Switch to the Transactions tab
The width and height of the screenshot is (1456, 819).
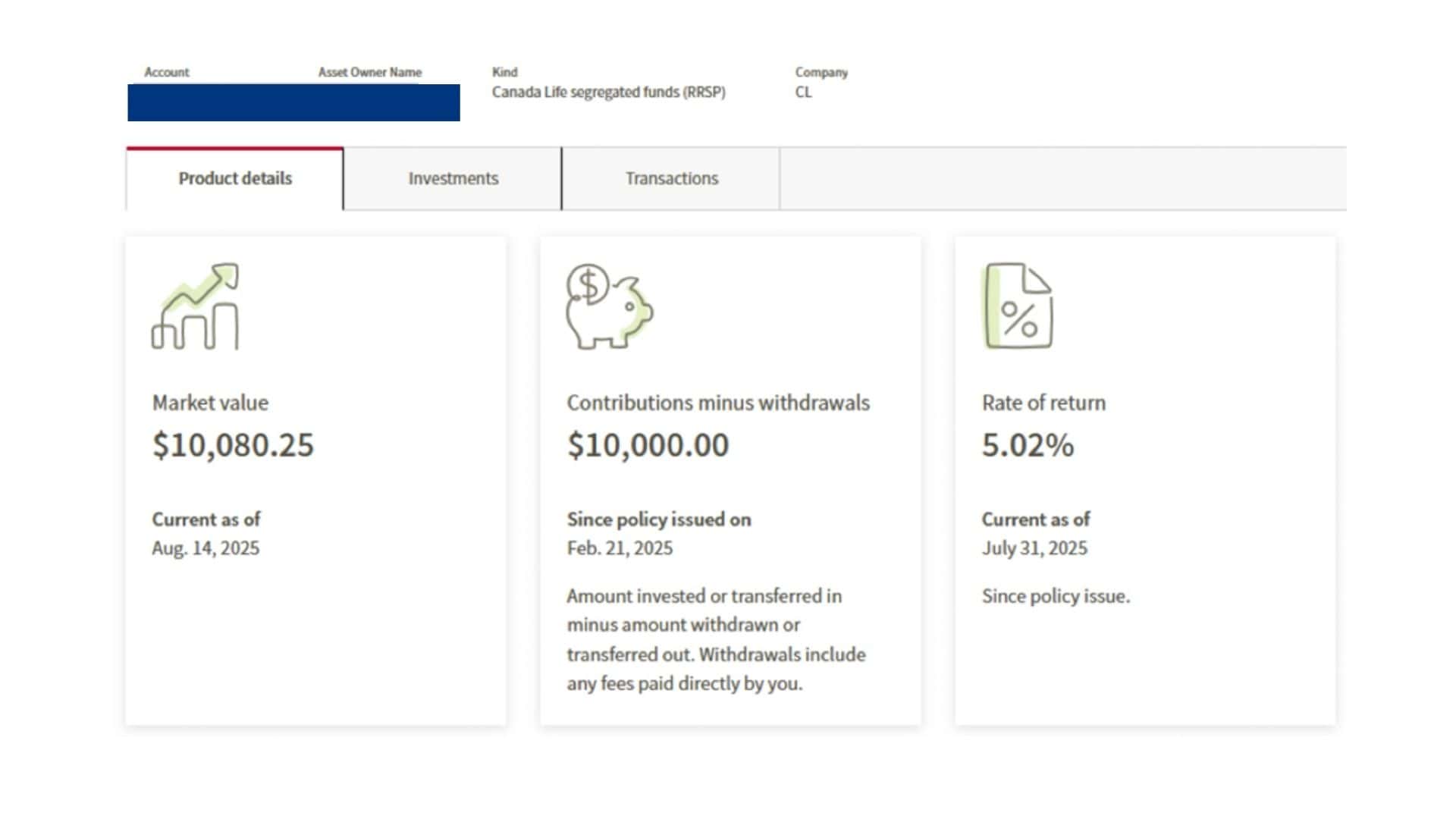tap(671, 179)
